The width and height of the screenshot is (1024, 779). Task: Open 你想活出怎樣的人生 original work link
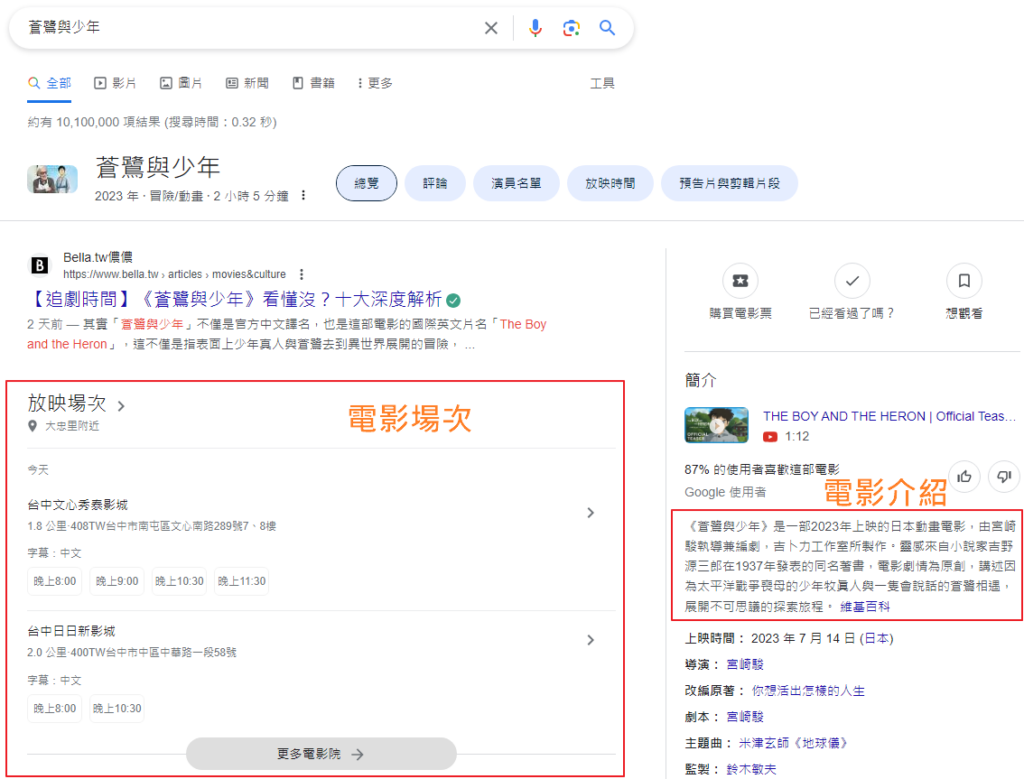tap(808, 691)
